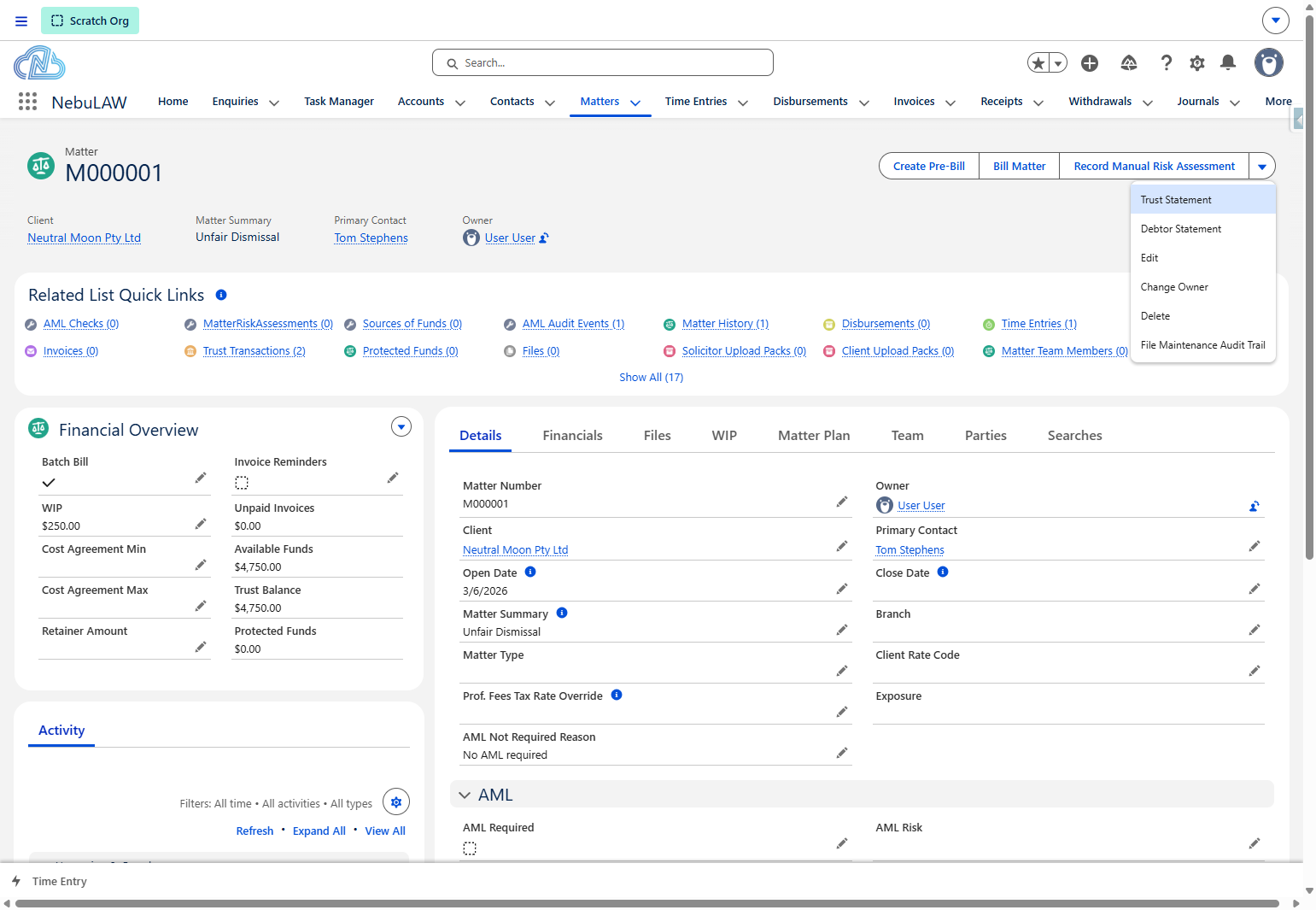The width and height of the screenshot is (1316, 910).
Task: Open Trust Transactions (2) quick link
Action: [254, 351]
